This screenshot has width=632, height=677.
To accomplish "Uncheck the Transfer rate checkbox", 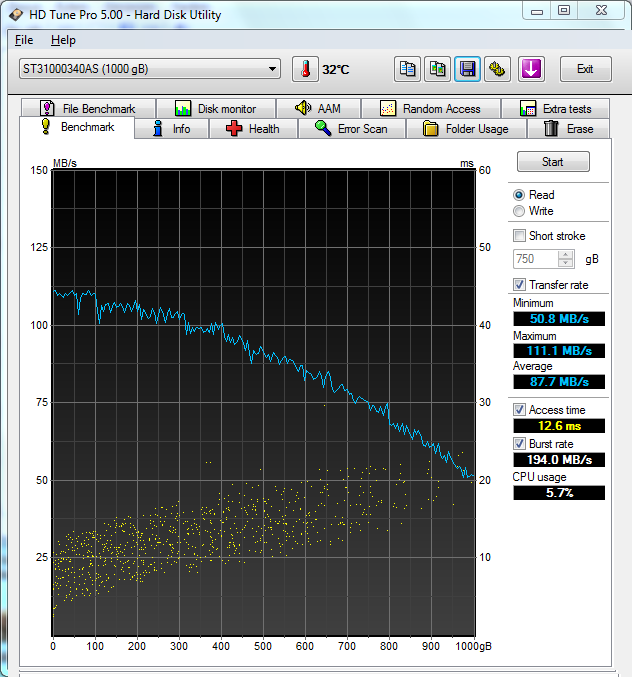I will [x=519, y=285].
